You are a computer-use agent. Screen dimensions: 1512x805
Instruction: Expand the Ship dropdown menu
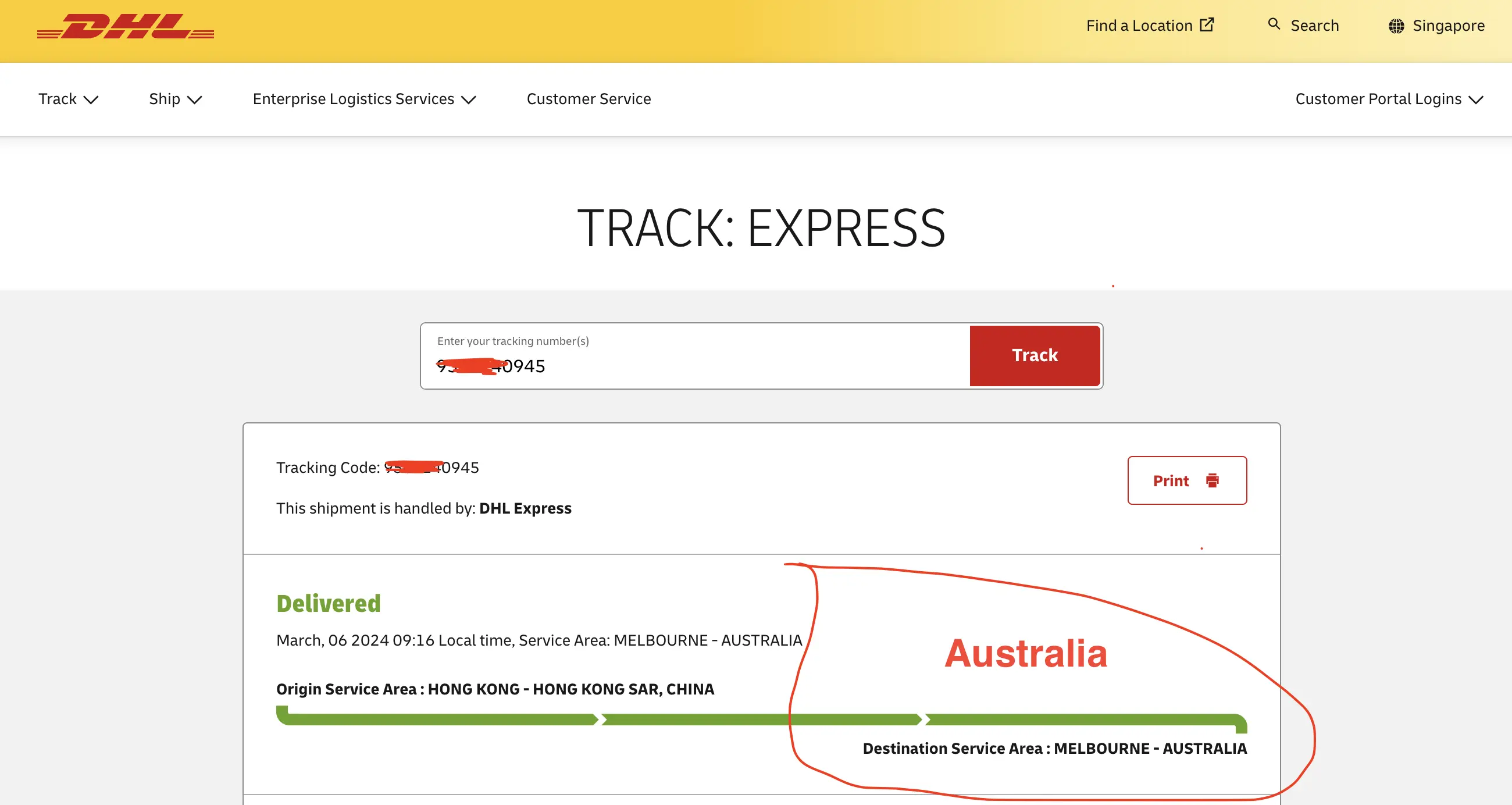point(175,99)
